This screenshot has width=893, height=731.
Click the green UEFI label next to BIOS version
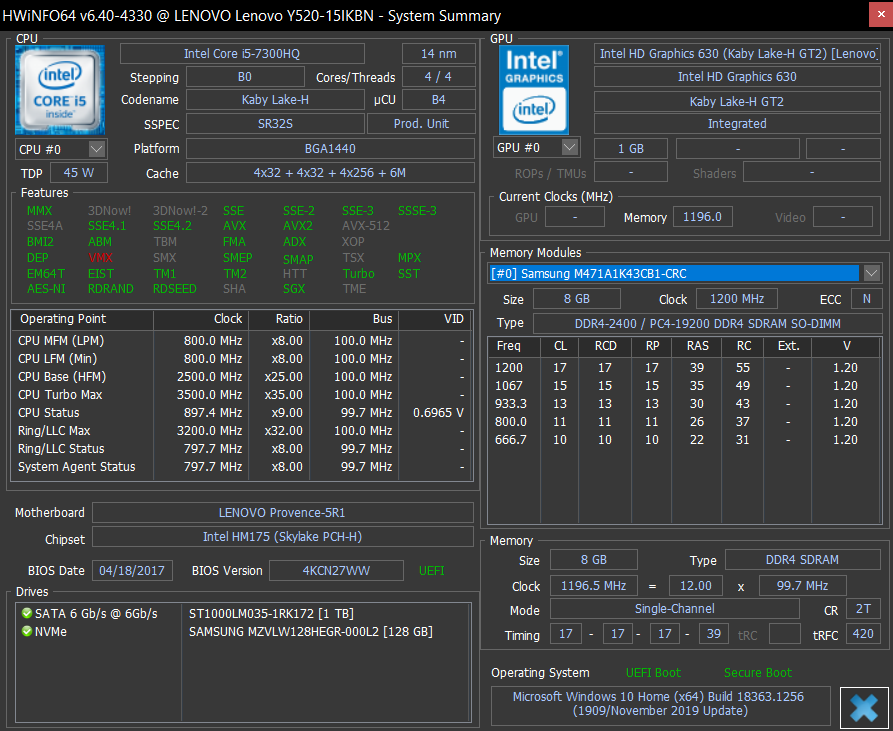pos(432,570)
